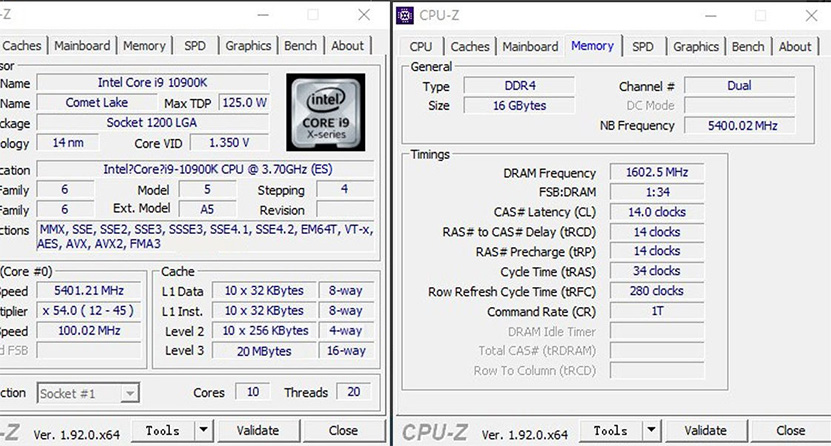Click the Comet Lake code name value

pyautogui.click(x=96, y=103)
